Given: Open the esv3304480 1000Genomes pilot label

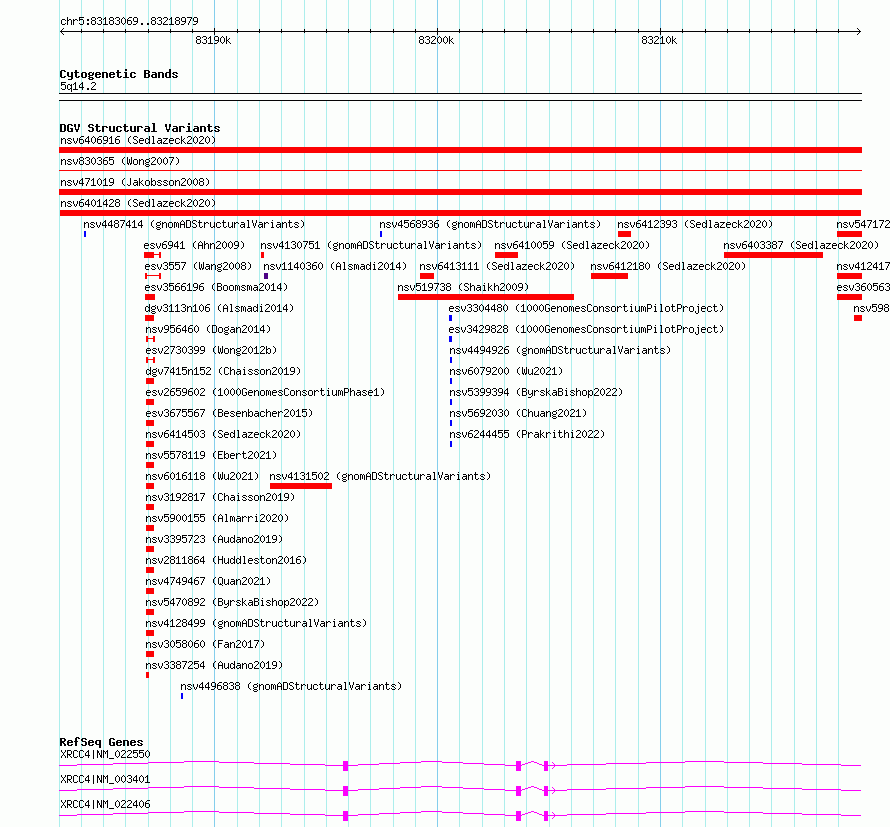Looking at the screenshot, I should 586,308.
